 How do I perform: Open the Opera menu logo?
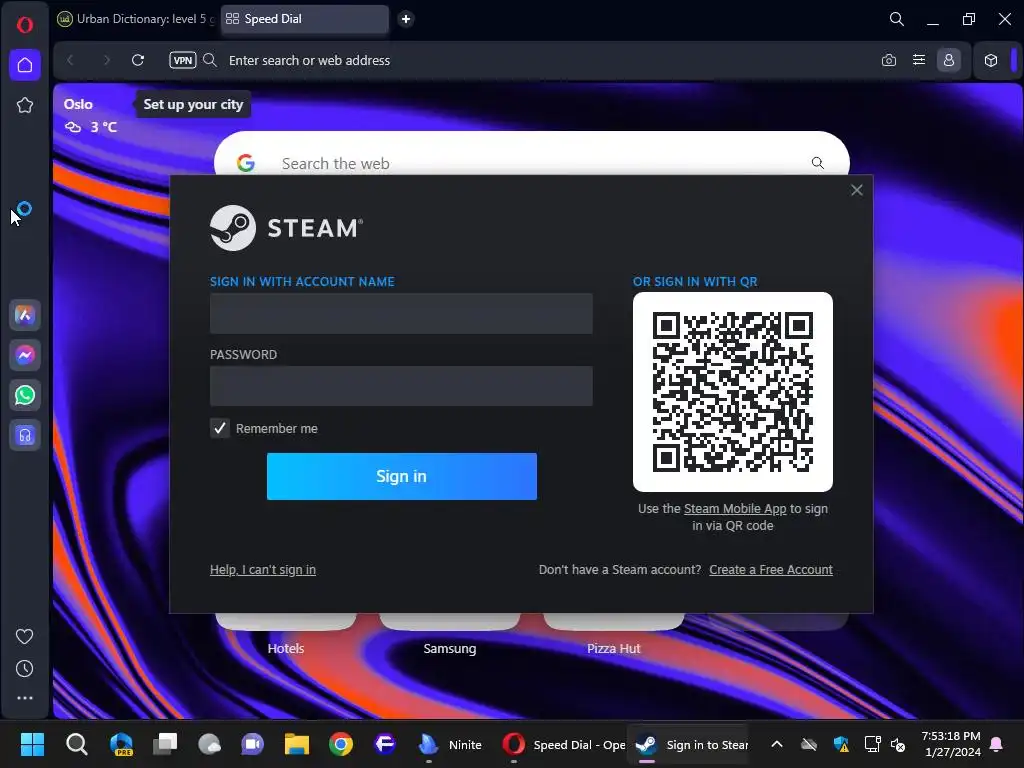click(x=25, y=25)
